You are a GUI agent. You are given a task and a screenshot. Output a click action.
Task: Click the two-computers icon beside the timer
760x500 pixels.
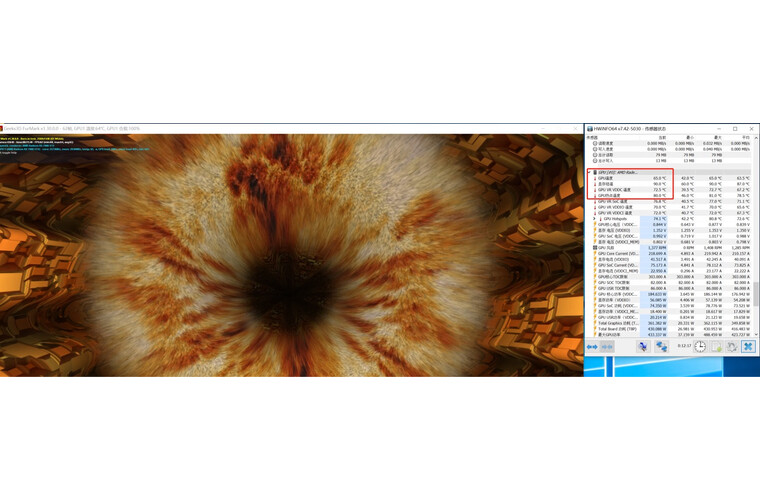(661, 347)
